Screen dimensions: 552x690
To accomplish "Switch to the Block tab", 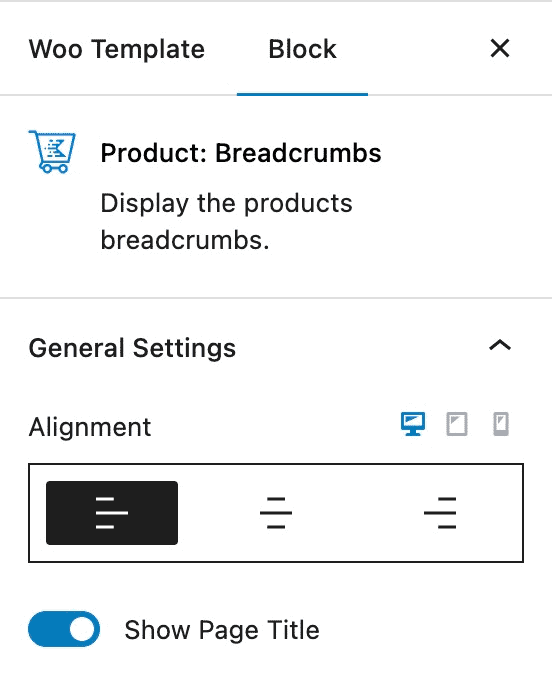I will pos(302,48).
